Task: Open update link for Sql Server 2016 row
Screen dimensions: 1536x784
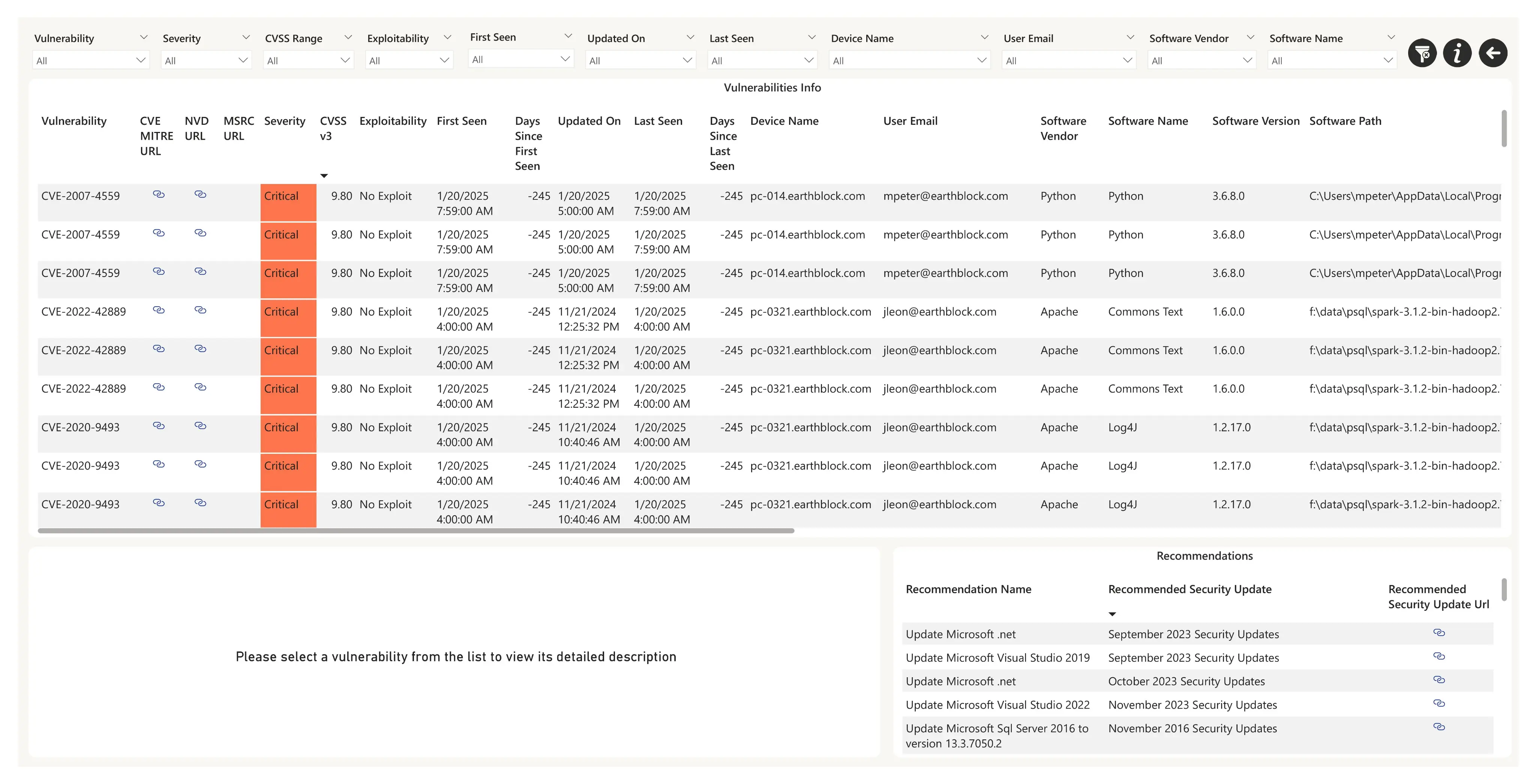Action: 1439,727
